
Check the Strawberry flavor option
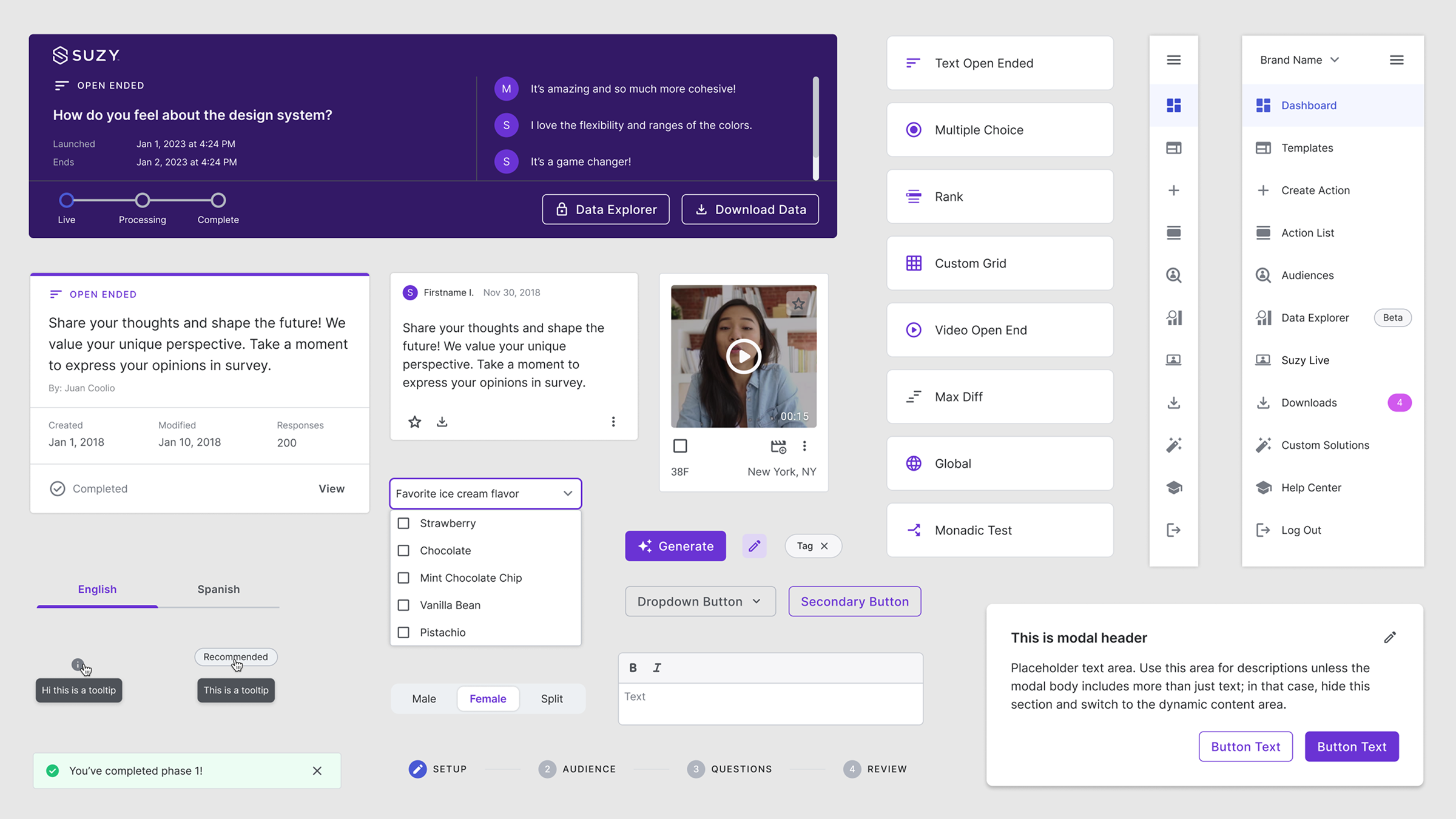(x=403, y=523)
